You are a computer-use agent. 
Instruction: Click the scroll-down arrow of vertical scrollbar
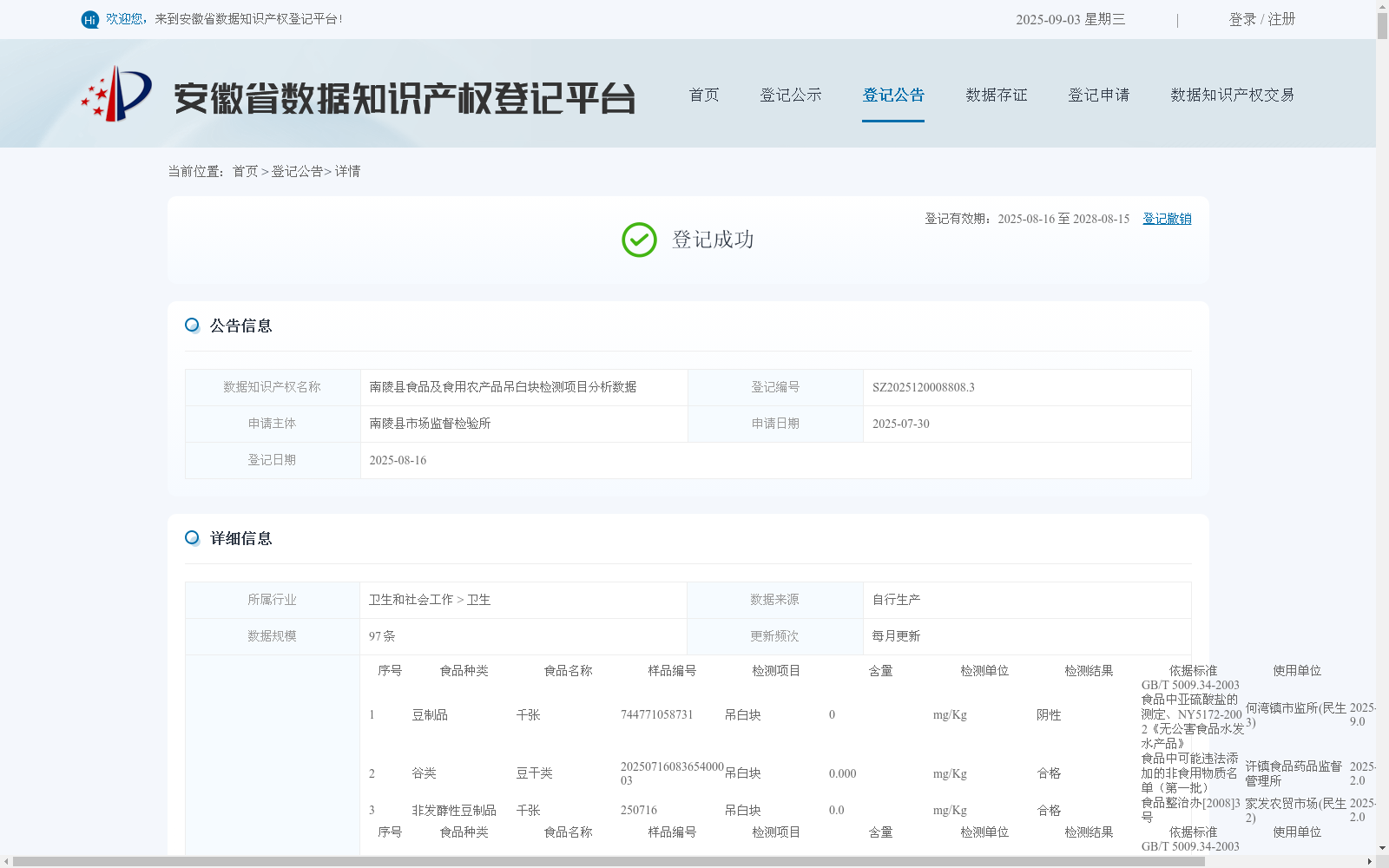pos(1382,849)
